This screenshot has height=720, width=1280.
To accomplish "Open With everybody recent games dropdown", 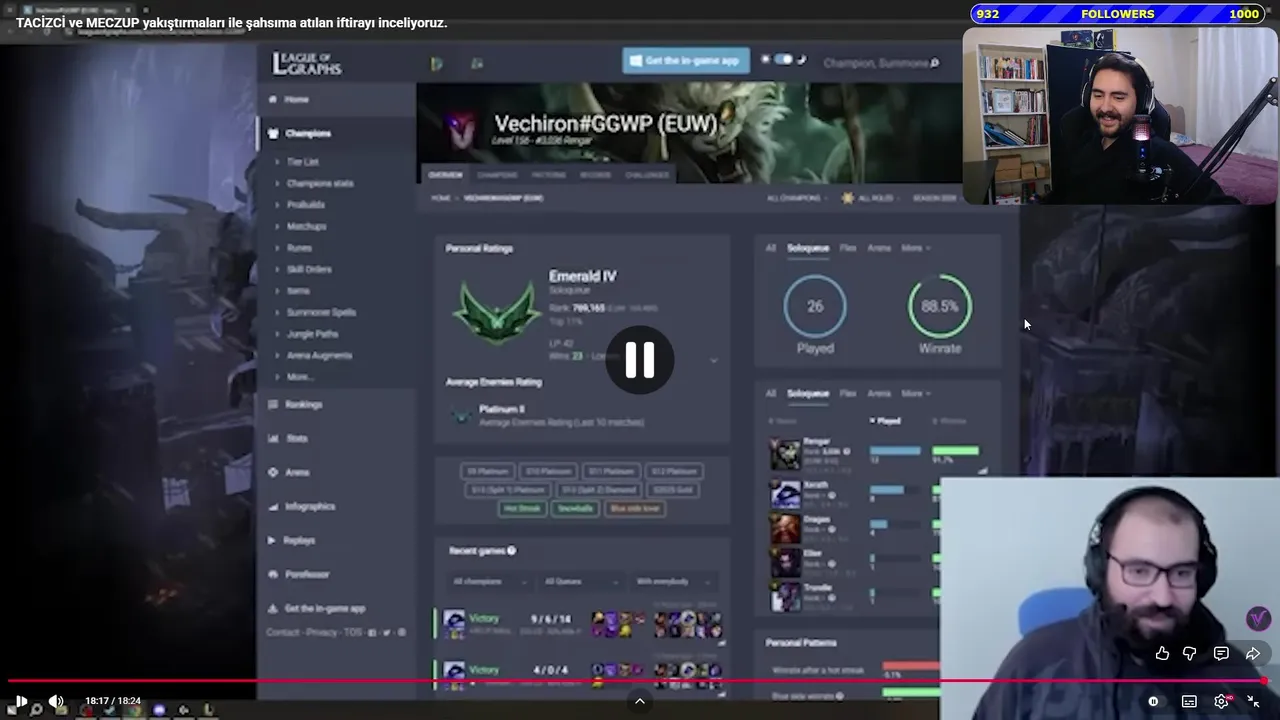I will tap(674, 581).
